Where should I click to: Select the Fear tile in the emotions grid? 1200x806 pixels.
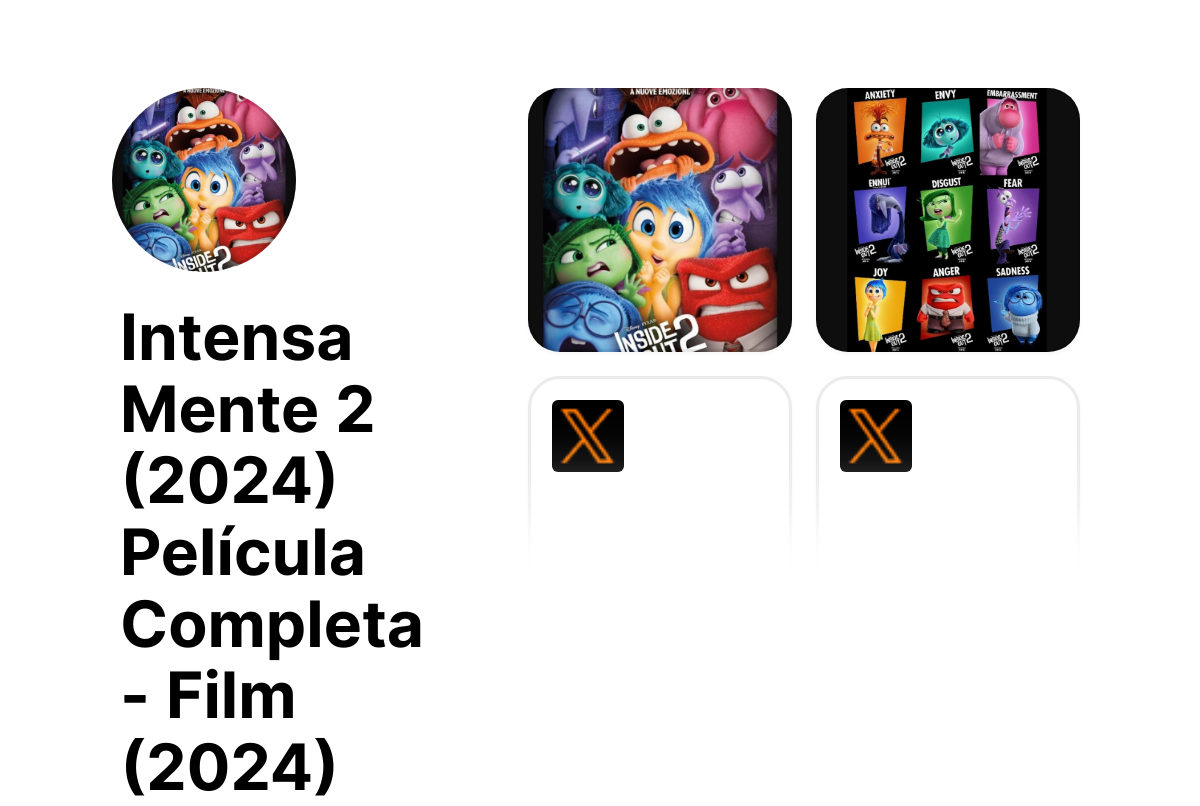(1012, 220)
